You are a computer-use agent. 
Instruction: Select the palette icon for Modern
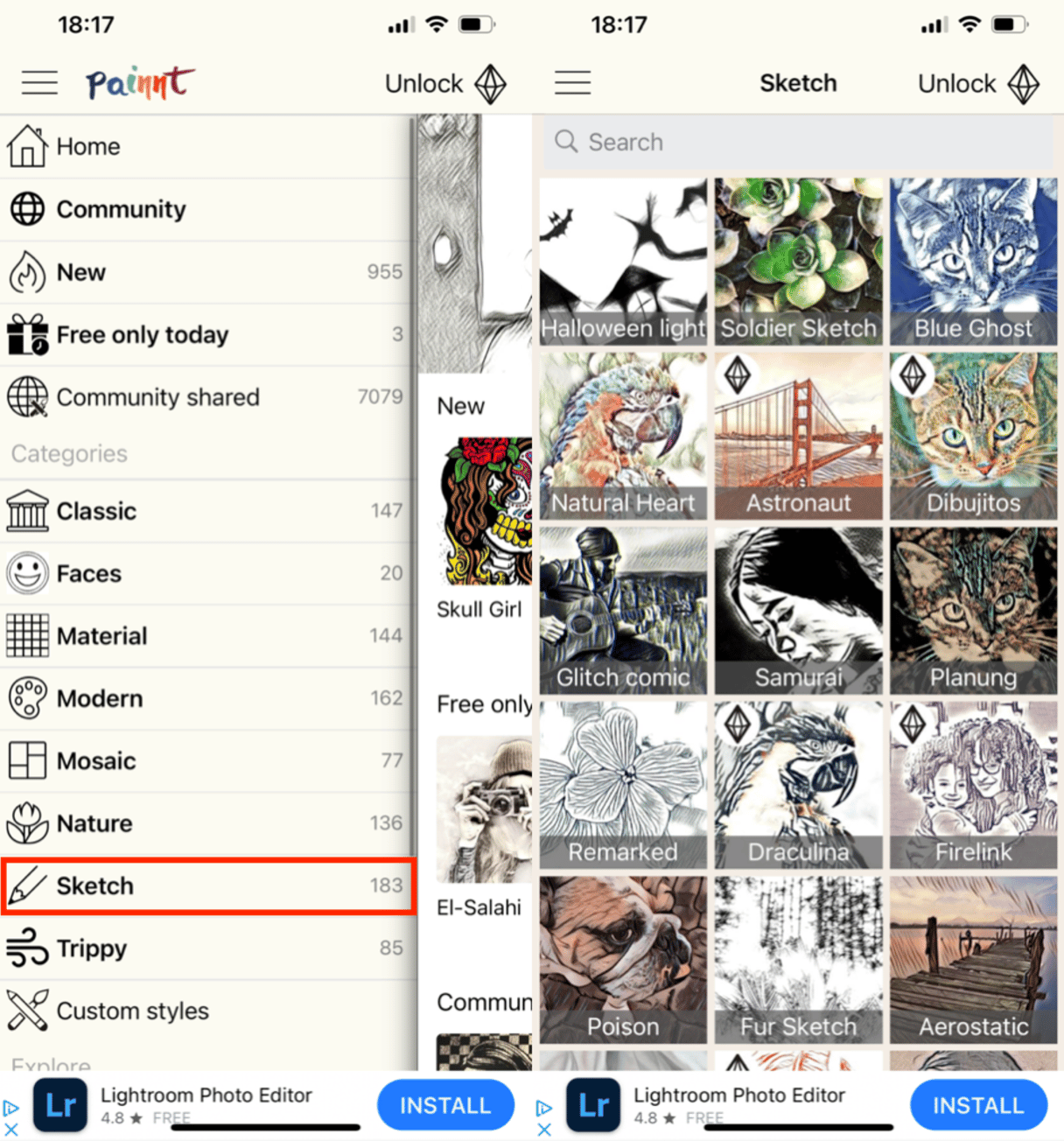coord(27,698)
